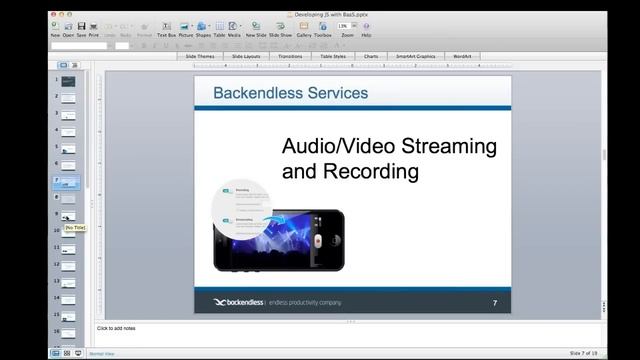
Task: Switch to Normal View icon in status bar
Action: point(56,353)
